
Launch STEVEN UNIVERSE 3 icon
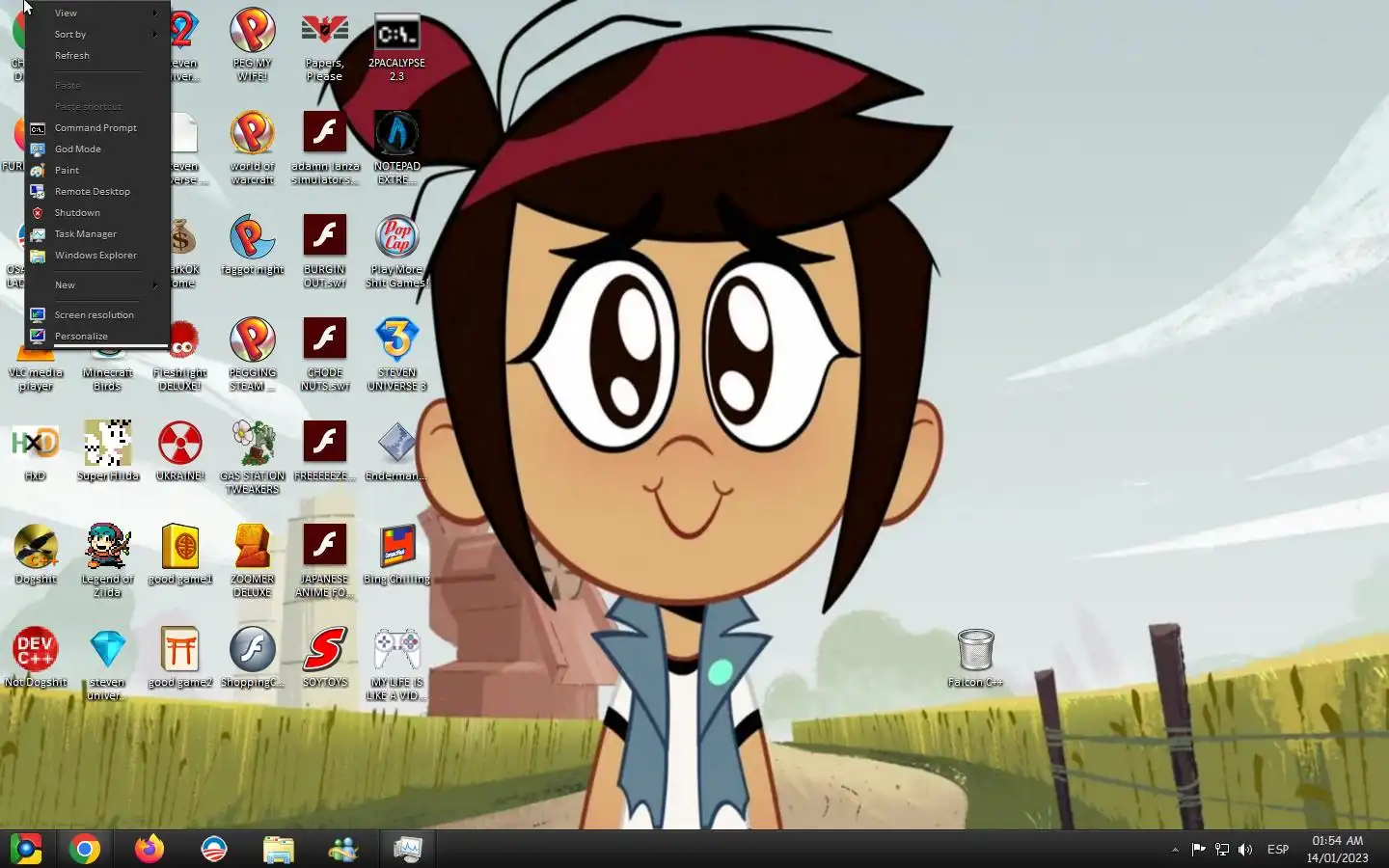tap(396, 354)
